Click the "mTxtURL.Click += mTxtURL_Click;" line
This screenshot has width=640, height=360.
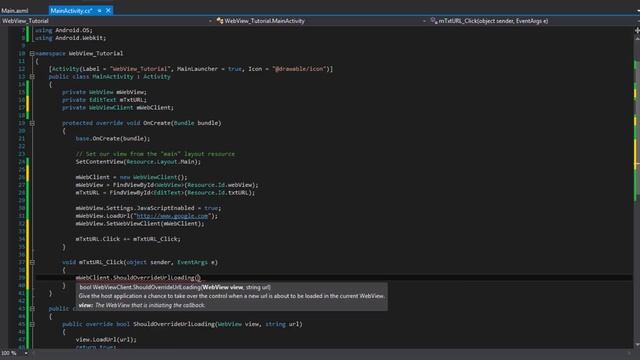pyautogui.click(x=128, y=239)
